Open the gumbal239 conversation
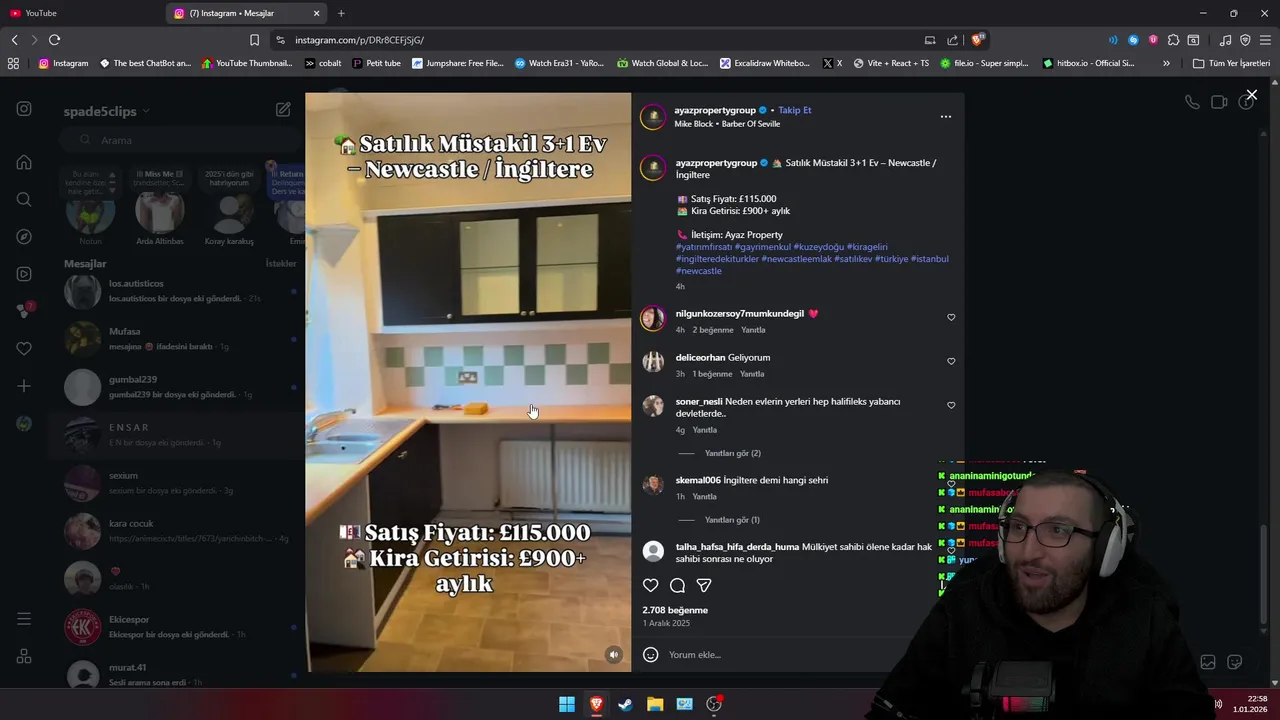 point(180,387)
